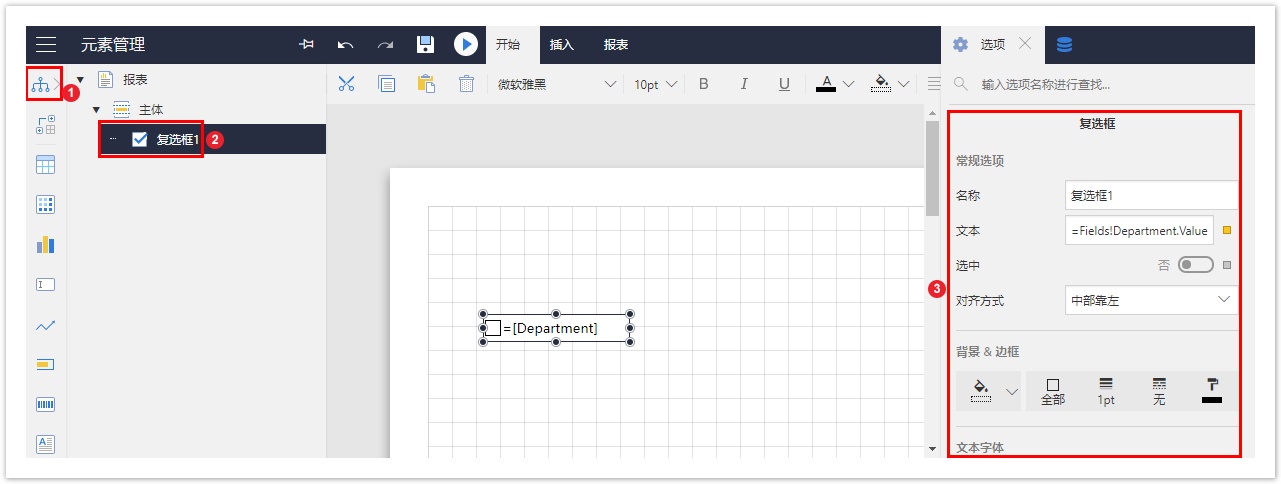Open the font color dropdown arrow

click(x=849, y=84)
